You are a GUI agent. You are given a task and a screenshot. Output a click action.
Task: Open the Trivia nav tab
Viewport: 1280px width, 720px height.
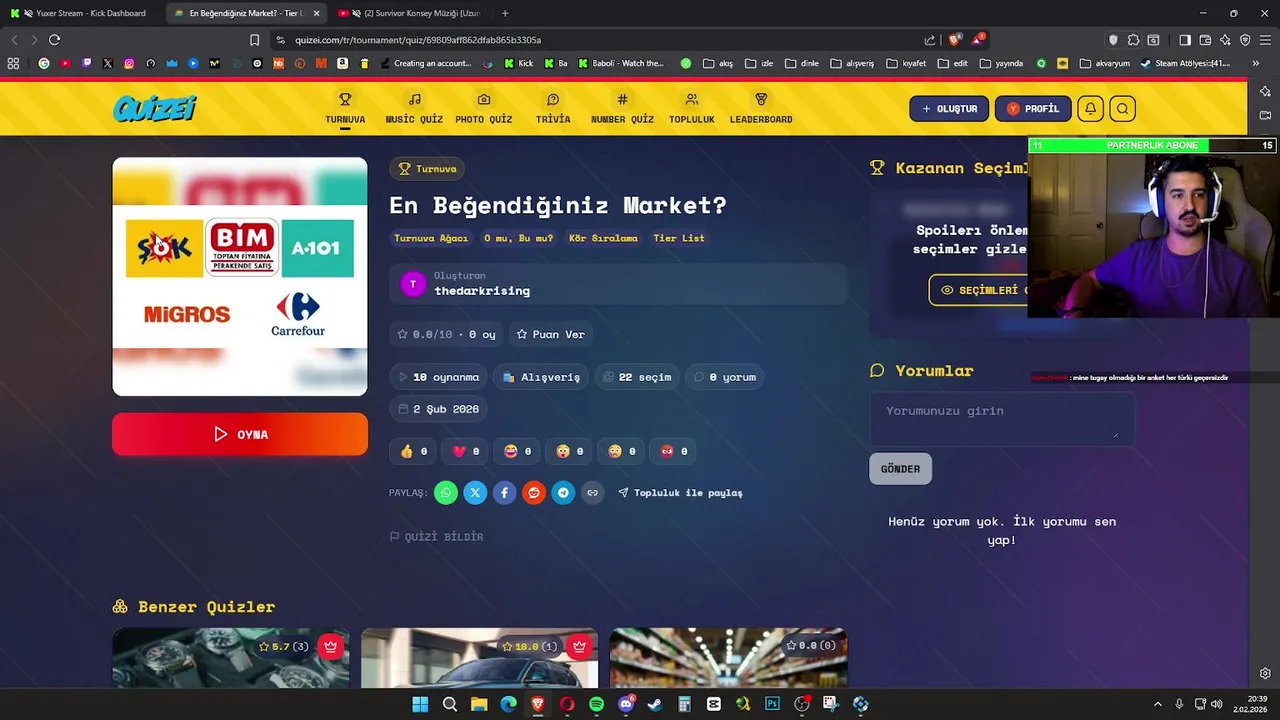(553, 109)
